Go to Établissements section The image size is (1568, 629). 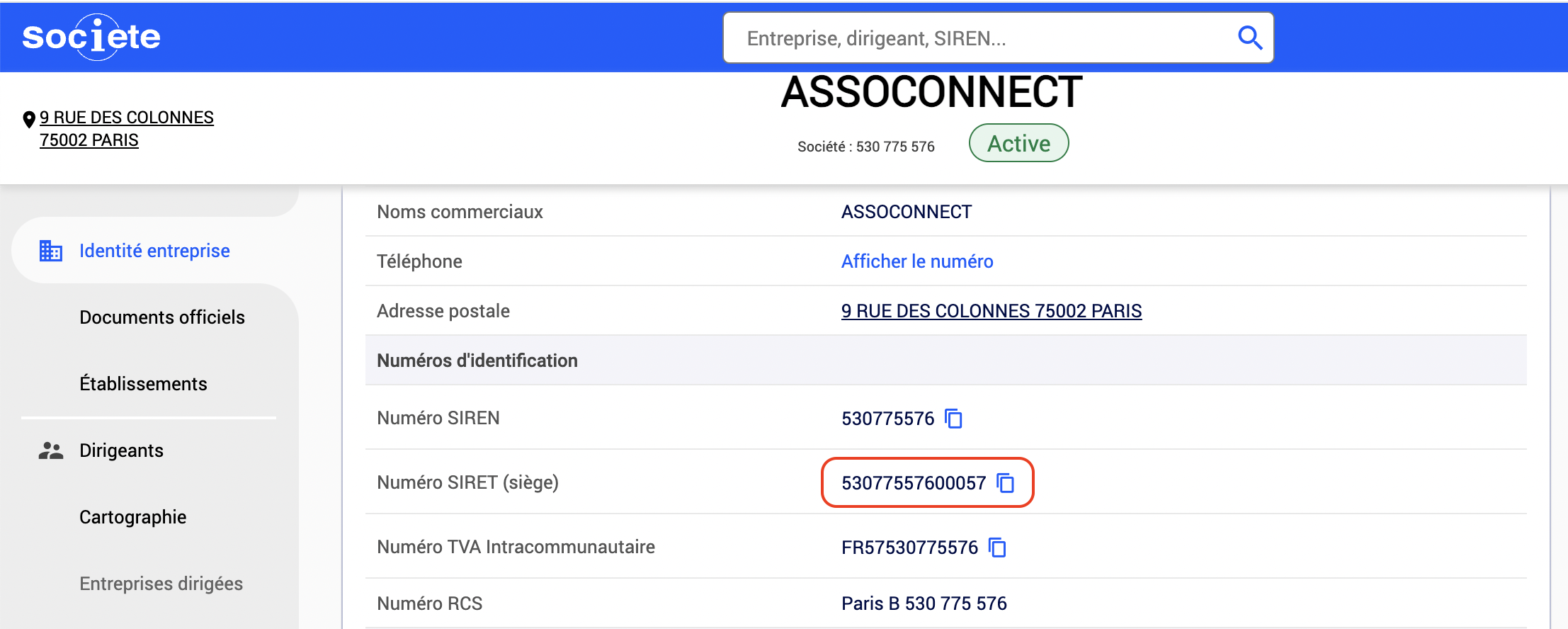[x=143, y=384]
